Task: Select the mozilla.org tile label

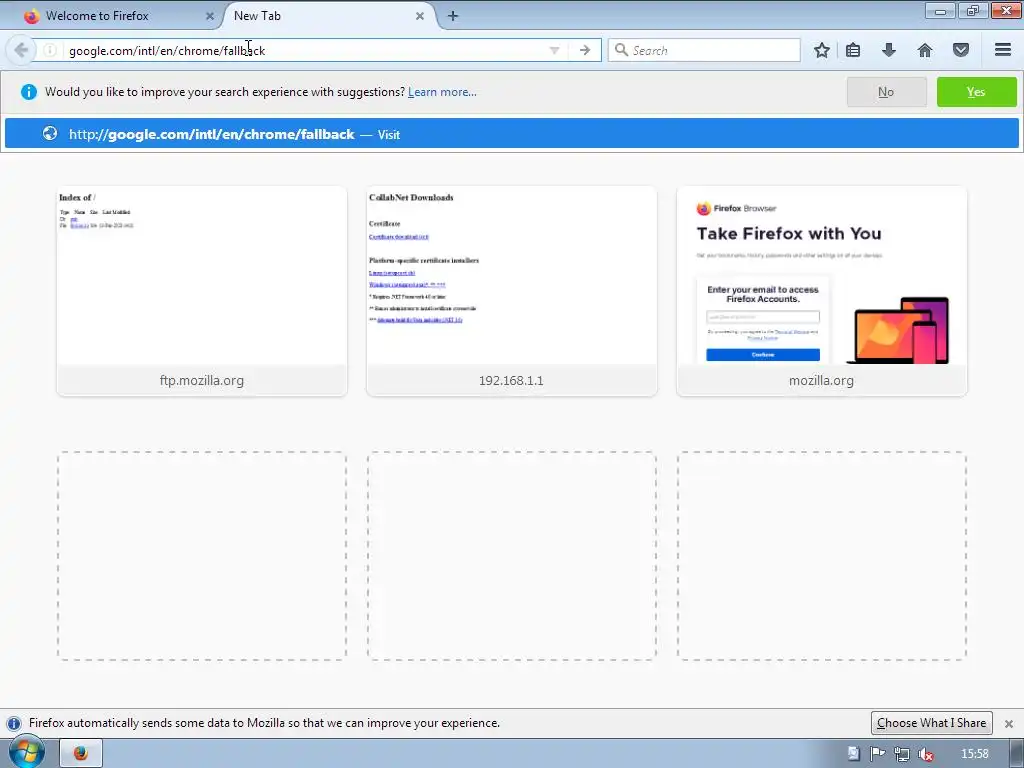Action: pos(822,380)
